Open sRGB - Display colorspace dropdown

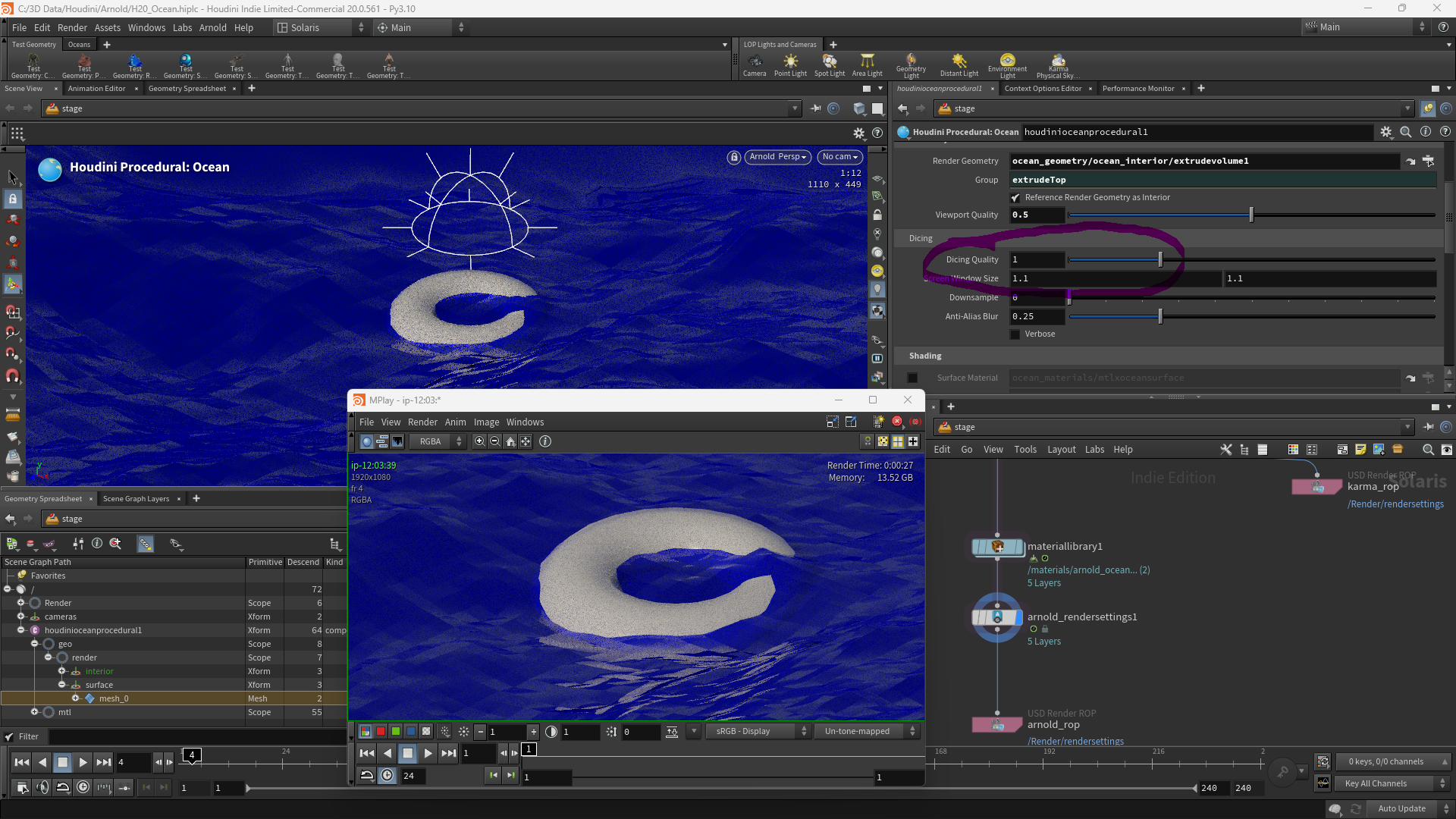point(758,732)
